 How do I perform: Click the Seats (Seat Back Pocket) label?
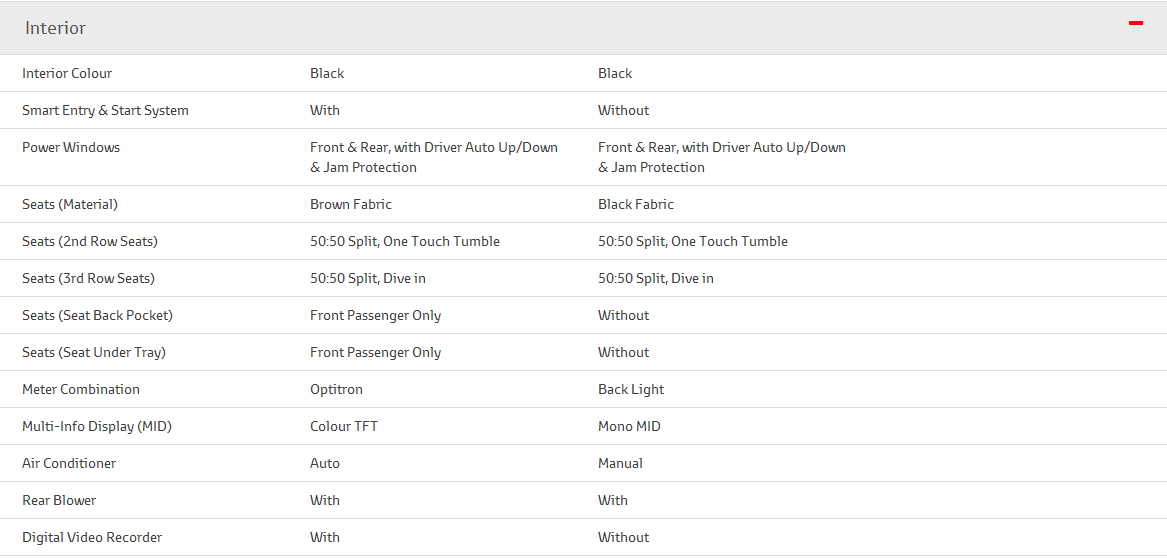97,315
